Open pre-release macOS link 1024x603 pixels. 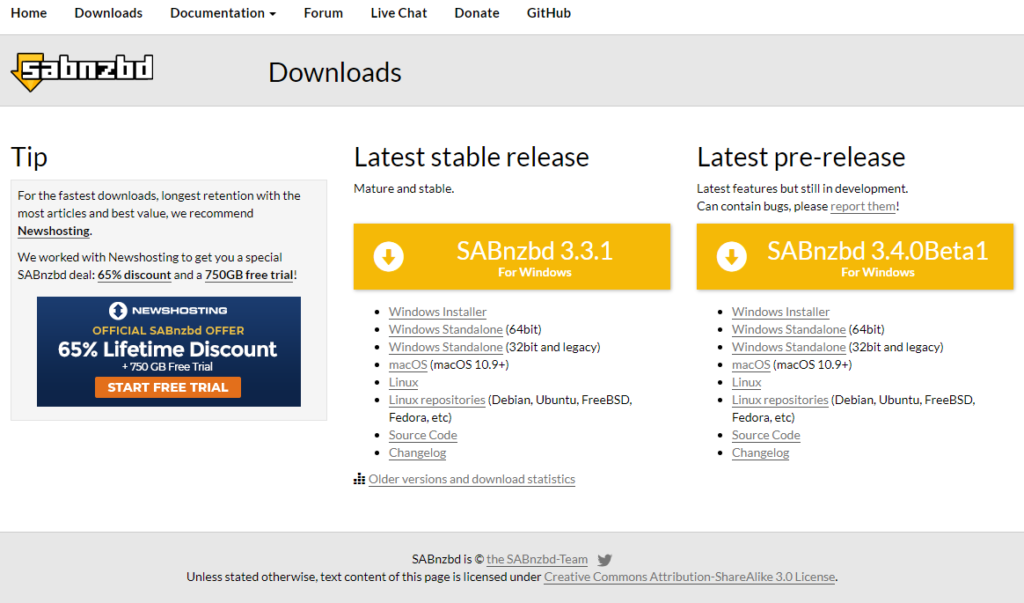[x=750, y=365]
